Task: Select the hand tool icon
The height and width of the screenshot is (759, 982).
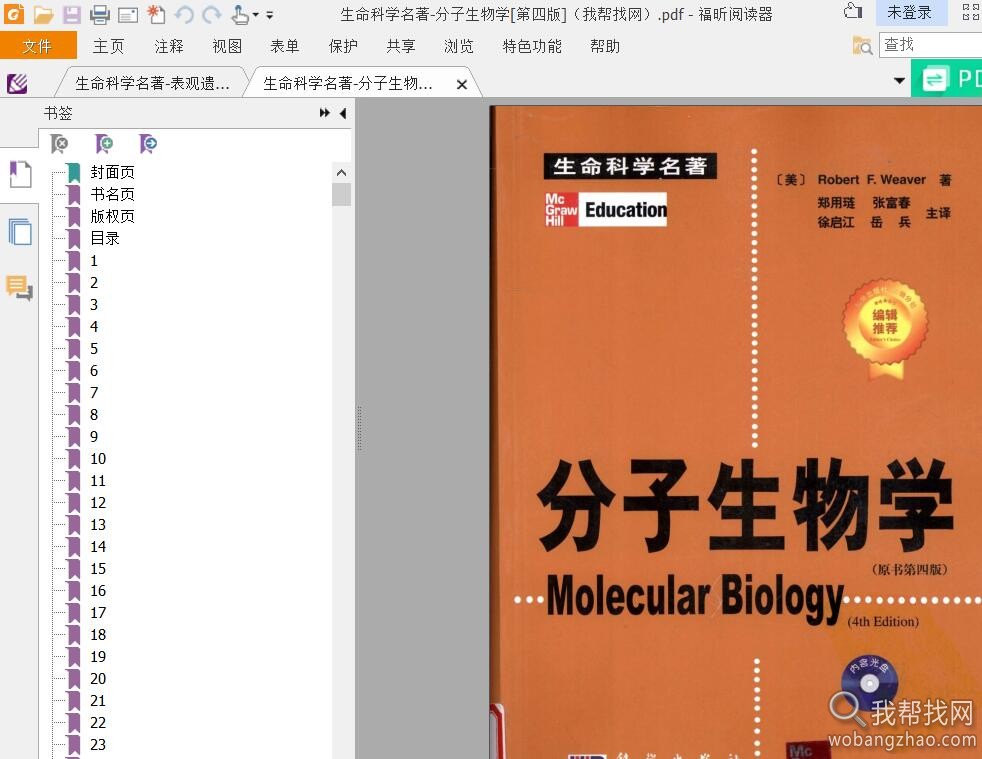Action: (x=240, y=14)
